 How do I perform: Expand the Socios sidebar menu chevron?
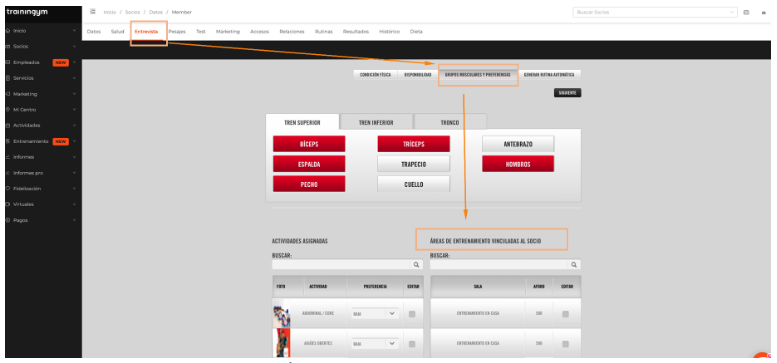click(x=74, y=47)
